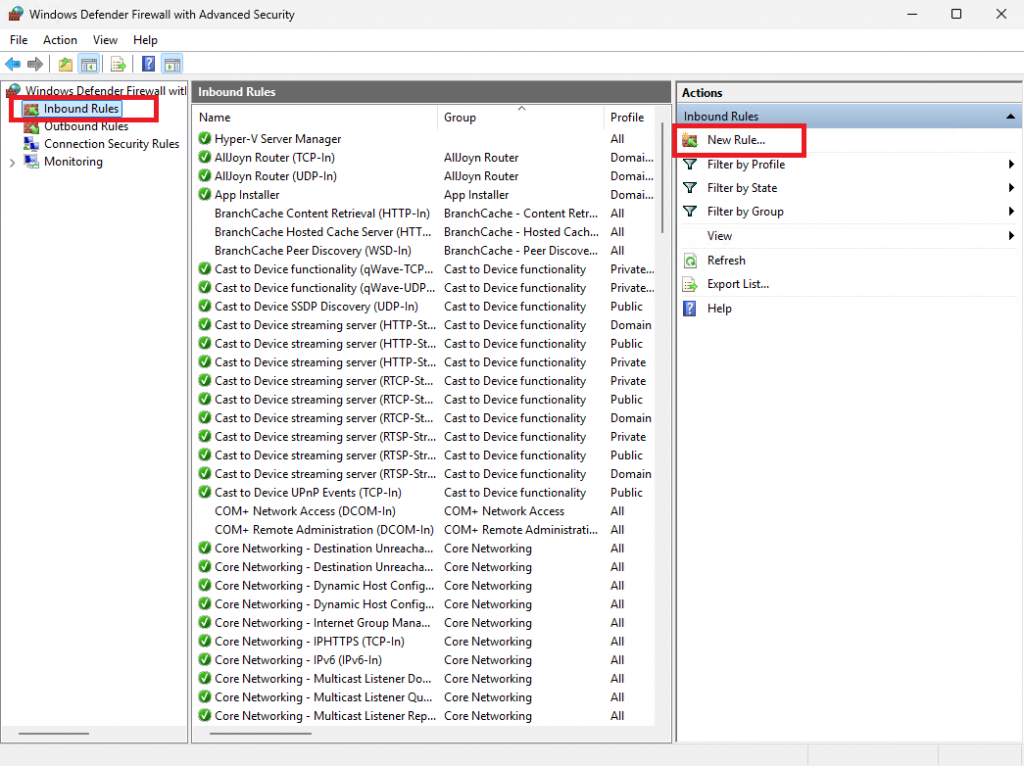Click Filter by State action

pyautogui.click(x=742, y=188)
